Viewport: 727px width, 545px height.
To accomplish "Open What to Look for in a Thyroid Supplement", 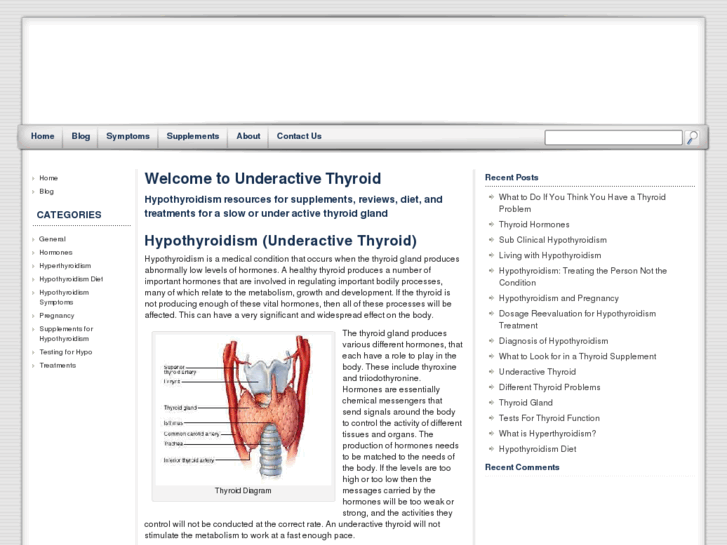I will [x=578, y=357].
